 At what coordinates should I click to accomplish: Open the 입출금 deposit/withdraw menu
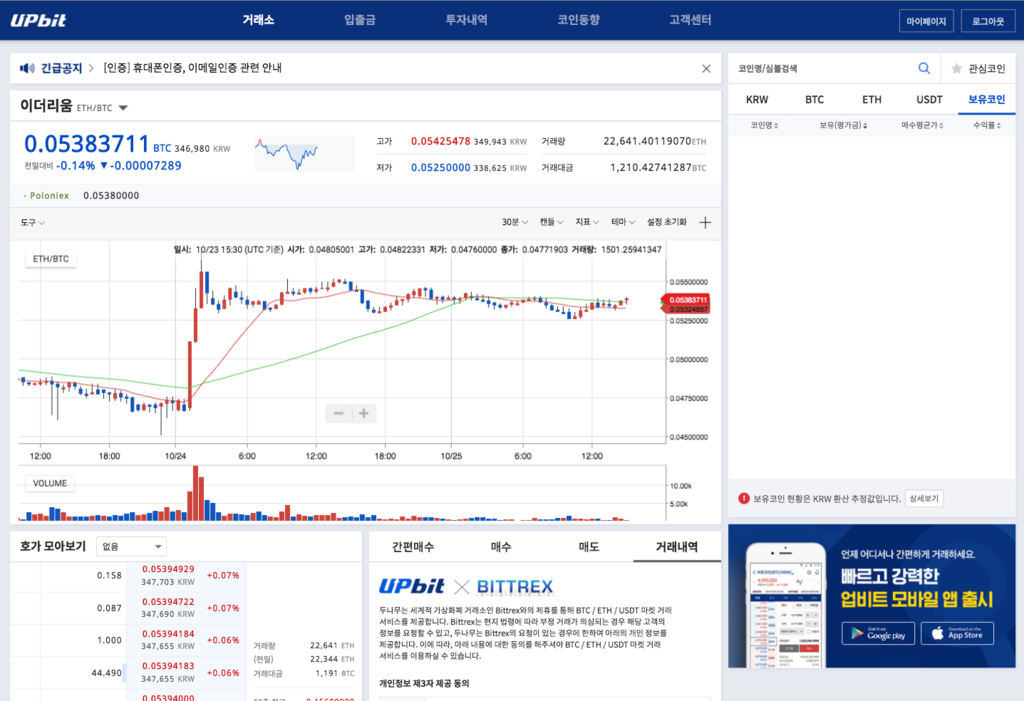[360, 20]
